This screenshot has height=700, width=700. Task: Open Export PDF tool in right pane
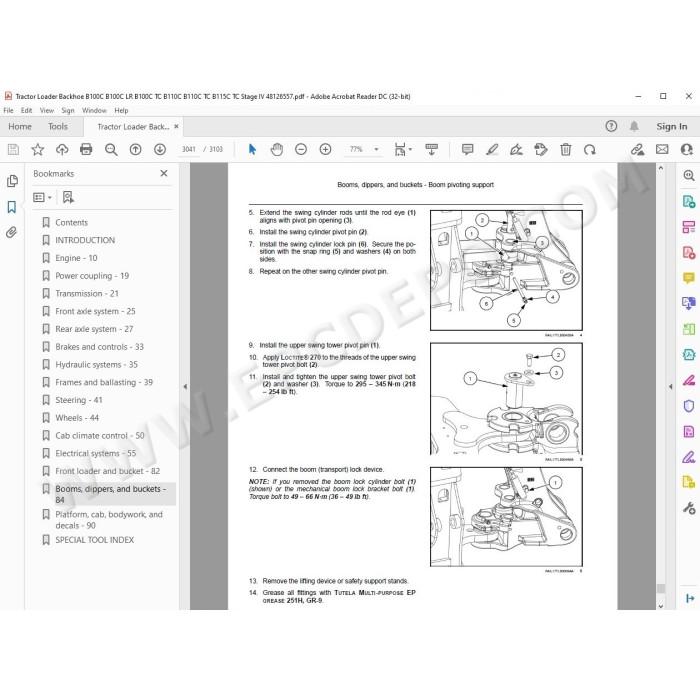[x=689, y=201]
